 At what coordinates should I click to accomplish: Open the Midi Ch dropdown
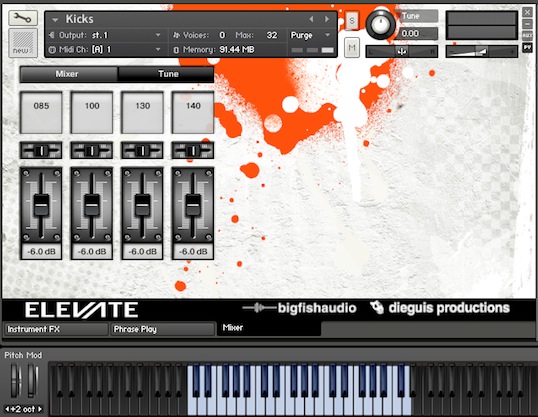pyautogui.click(x=158, y=49)
